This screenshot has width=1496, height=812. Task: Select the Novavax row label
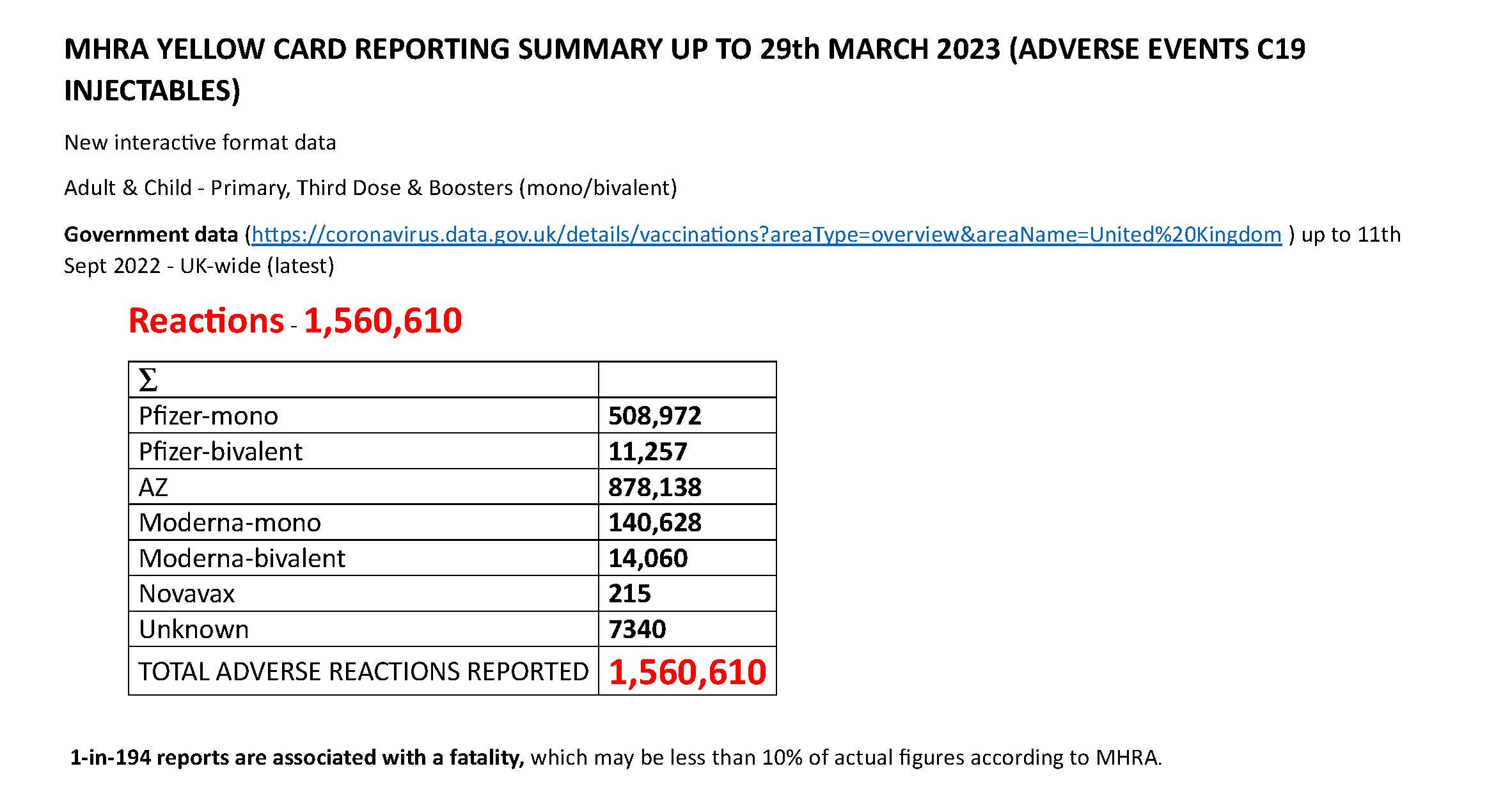(187, 594)
